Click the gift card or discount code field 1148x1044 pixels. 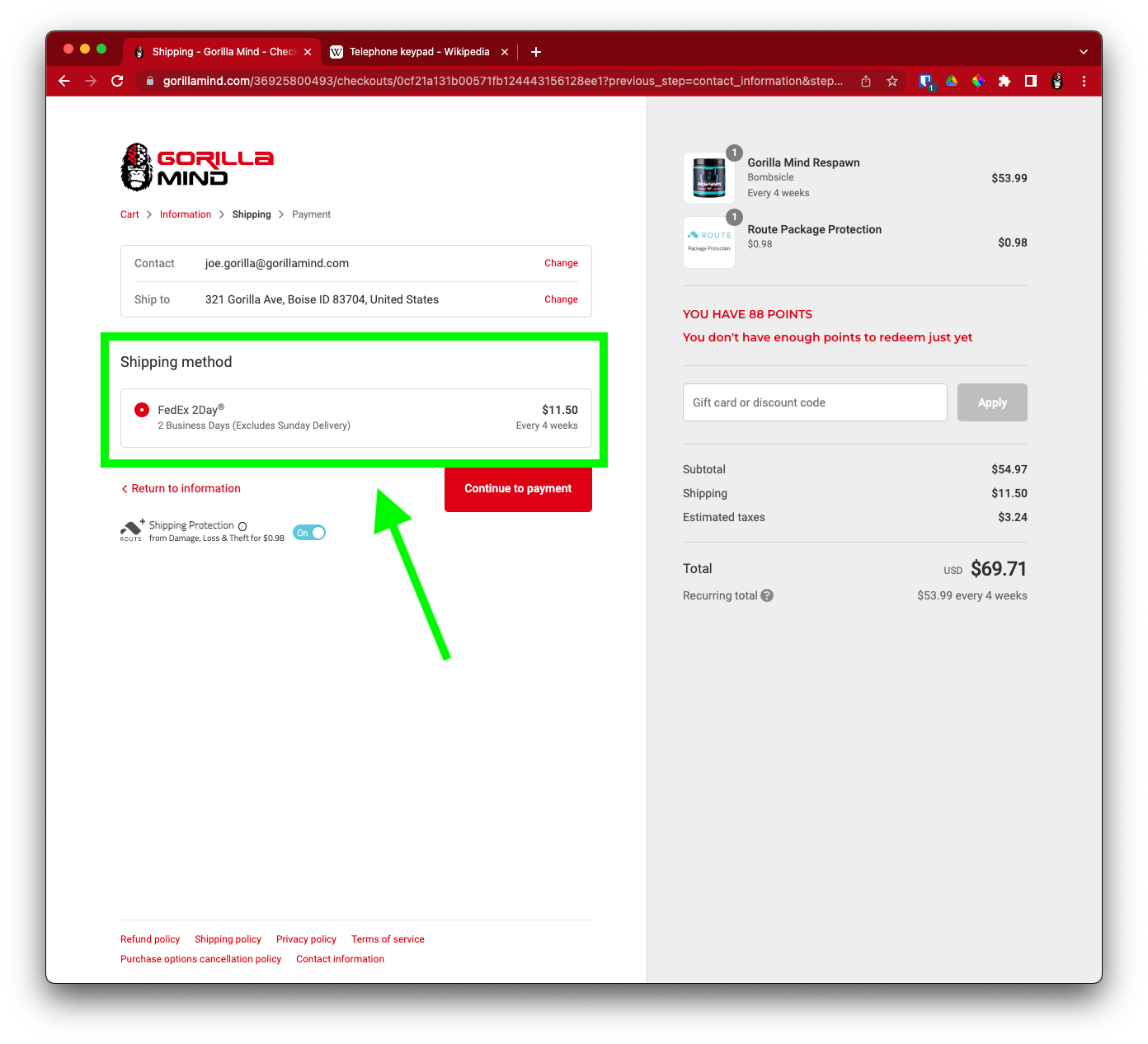(814, 402)
